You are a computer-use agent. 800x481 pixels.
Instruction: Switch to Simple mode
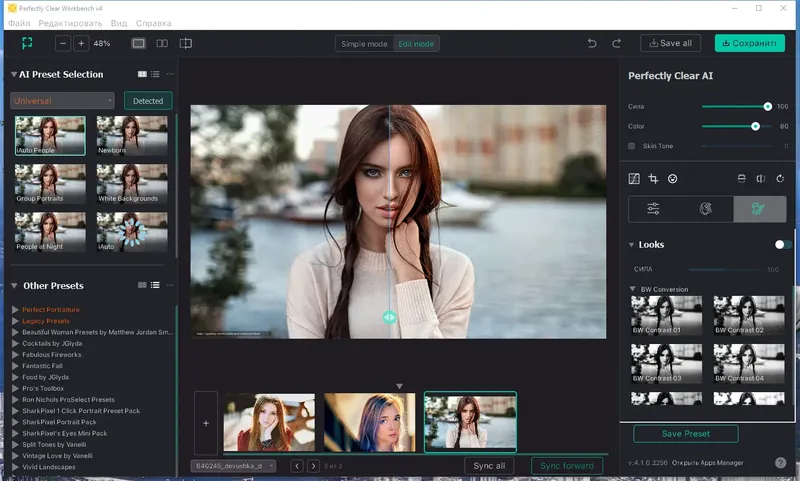click(x=364, y=44)
